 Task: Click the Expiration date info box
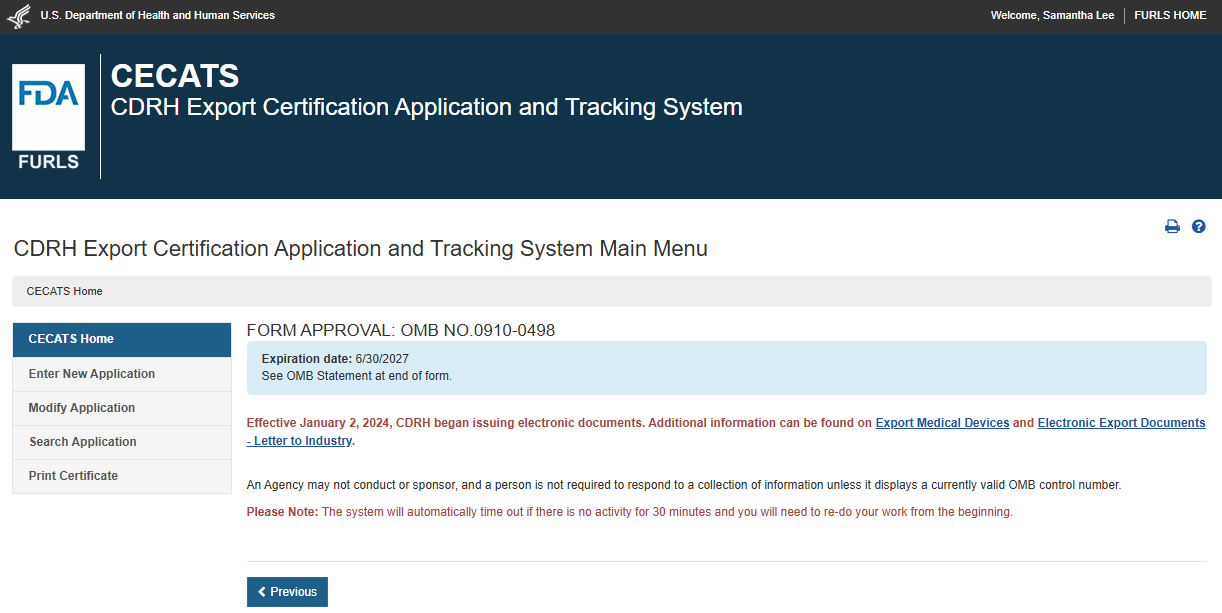(x=726, y=367)
